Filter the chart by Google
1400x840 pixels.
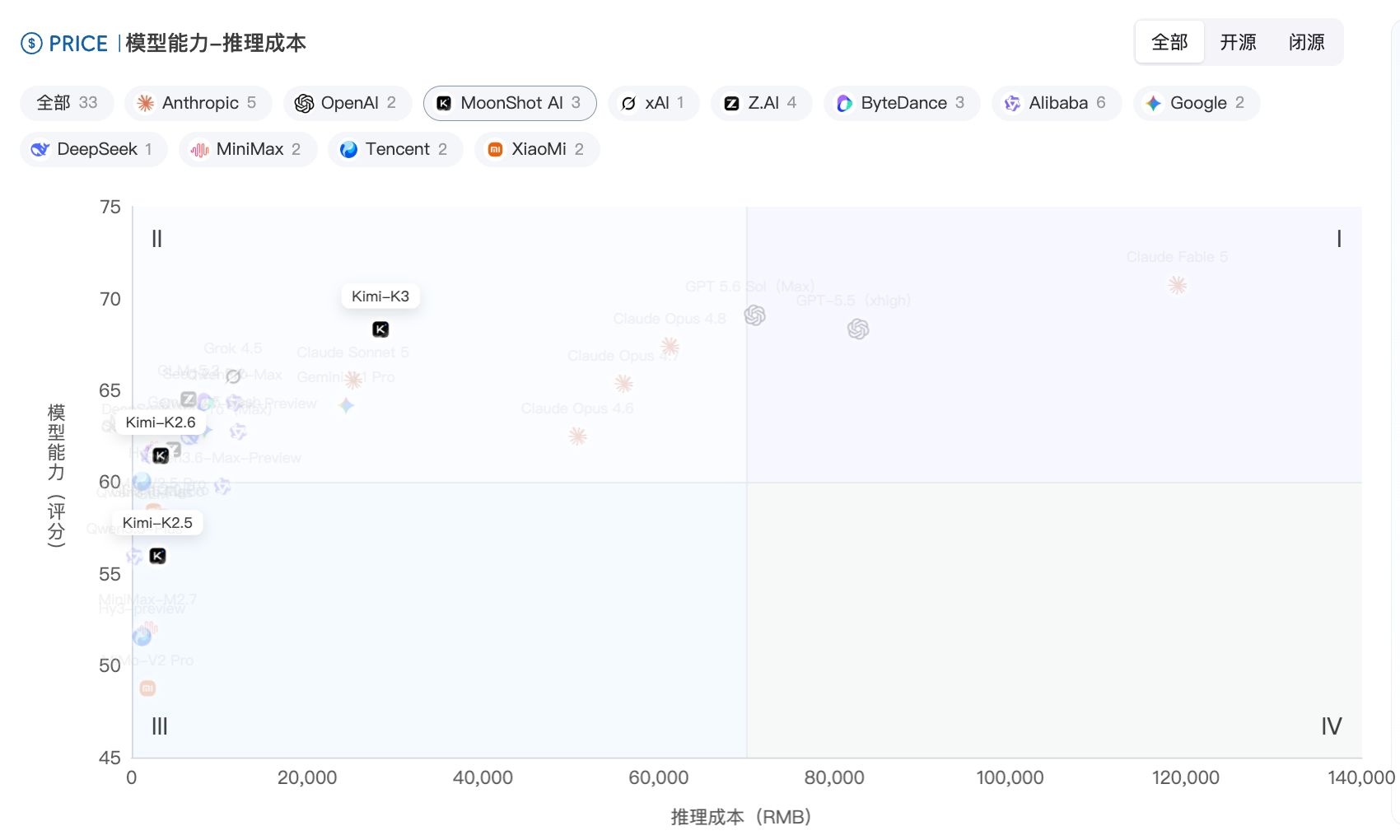click(1197, 103)
